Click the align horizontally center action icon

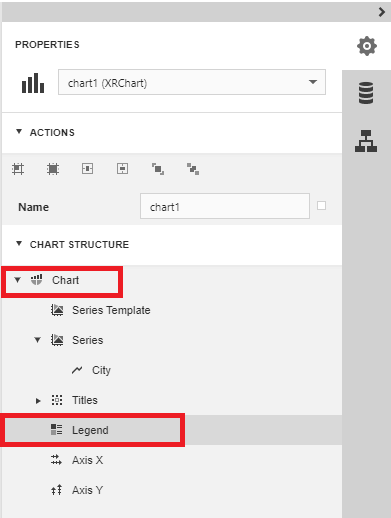88,169
